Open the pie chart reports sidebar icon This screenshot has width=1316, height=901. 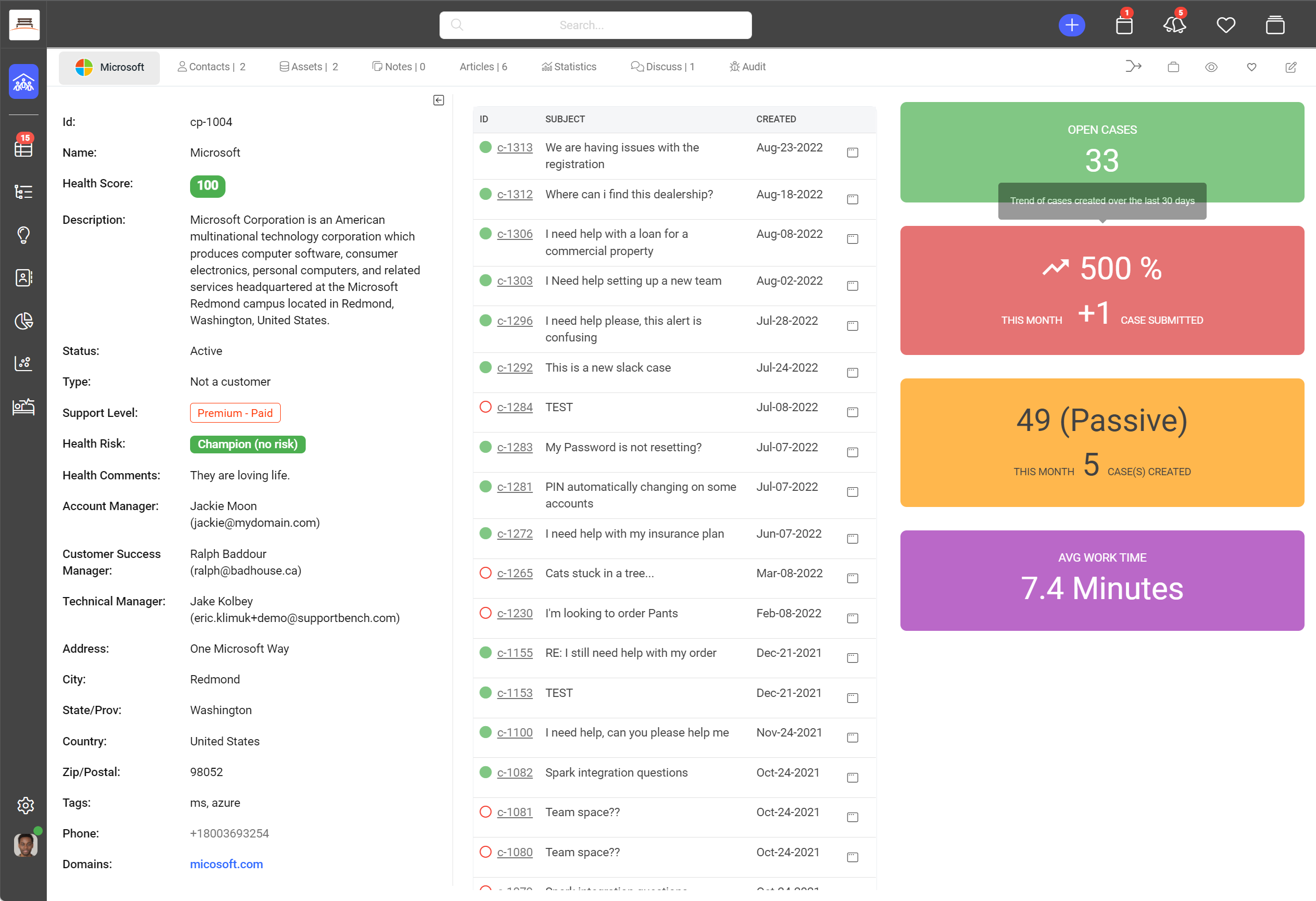click(23, 321)
